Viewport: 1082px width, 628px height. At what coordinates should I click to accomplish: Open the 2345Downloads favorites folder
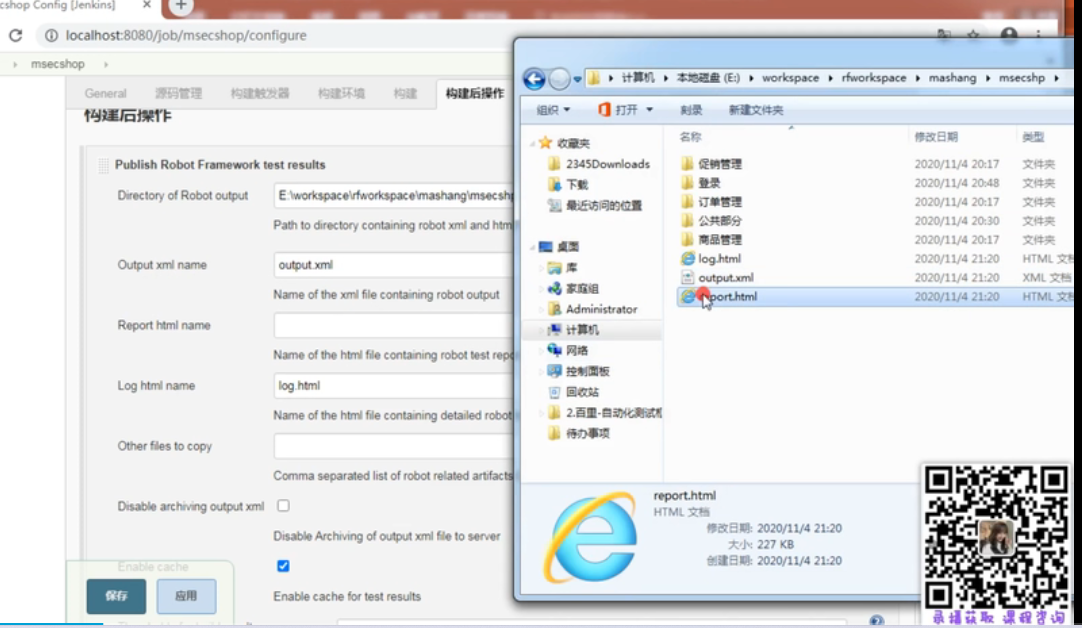coord(599,164)
